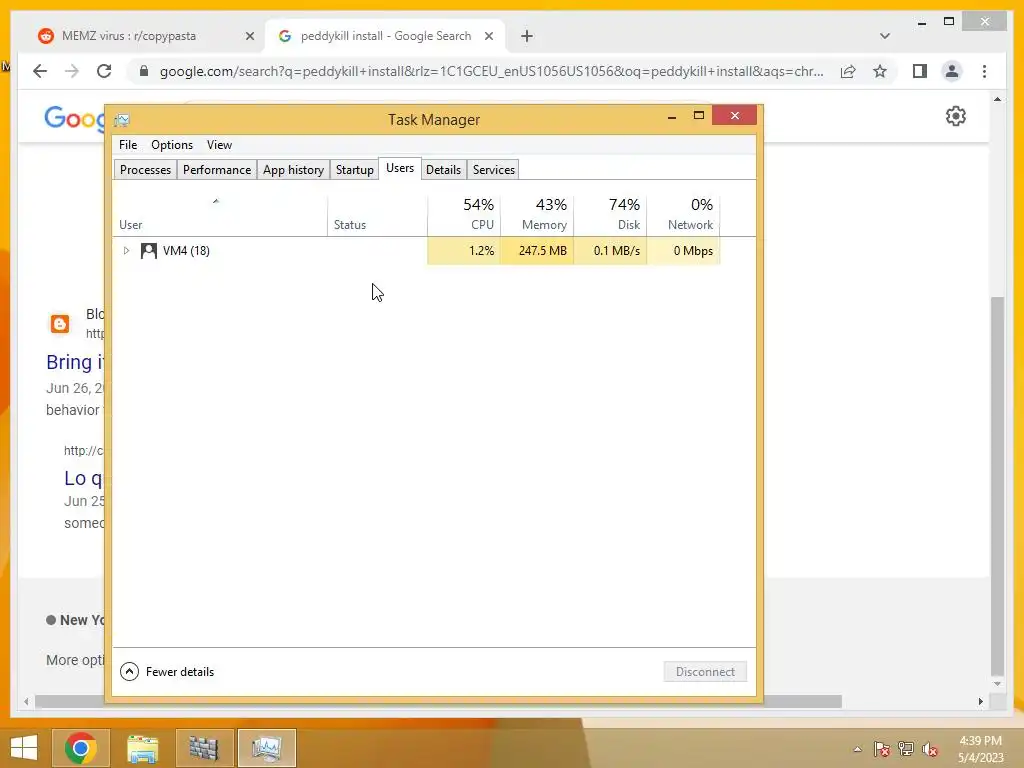Select the 0.1 MB/s disk cell
This screenshot has width=1024, height=768.
click(610, 251)
